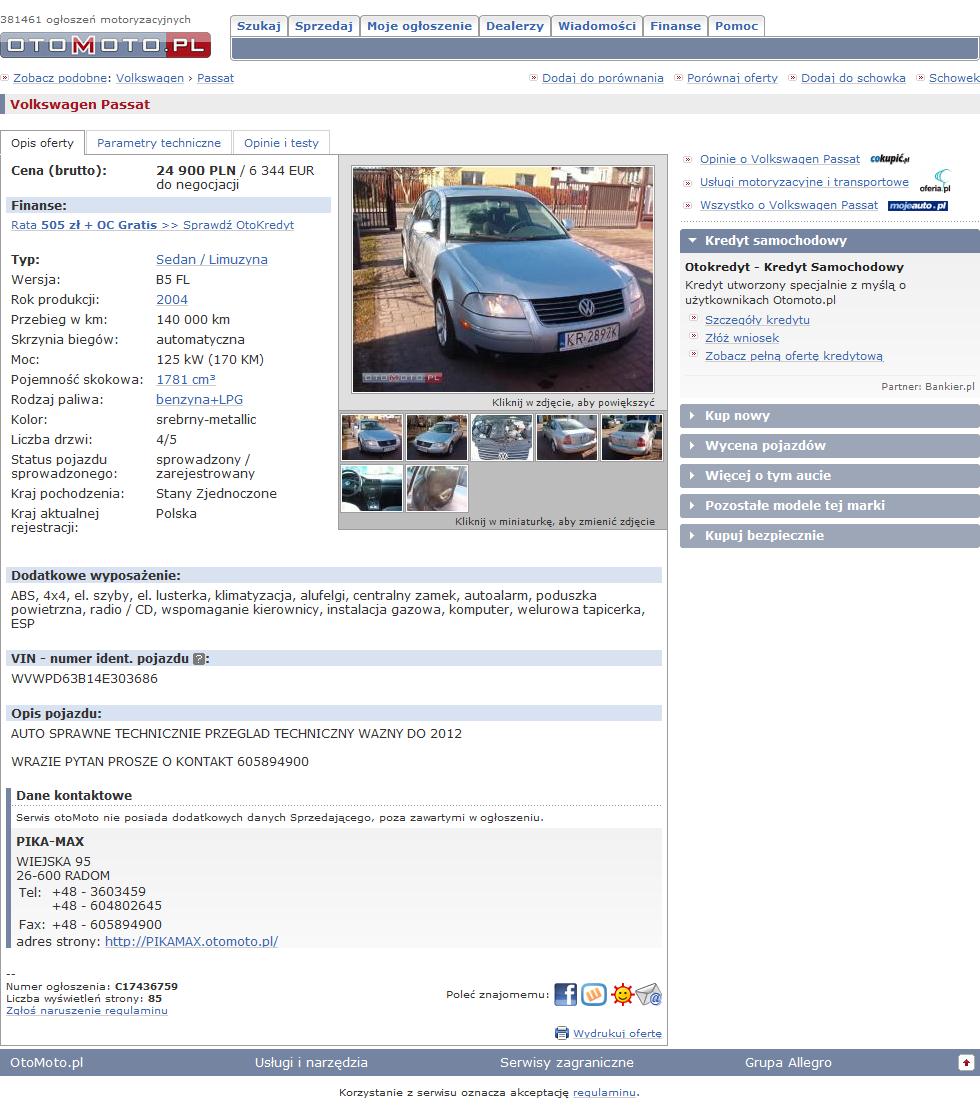Open the Szukaj menu tab

point(259,26)
